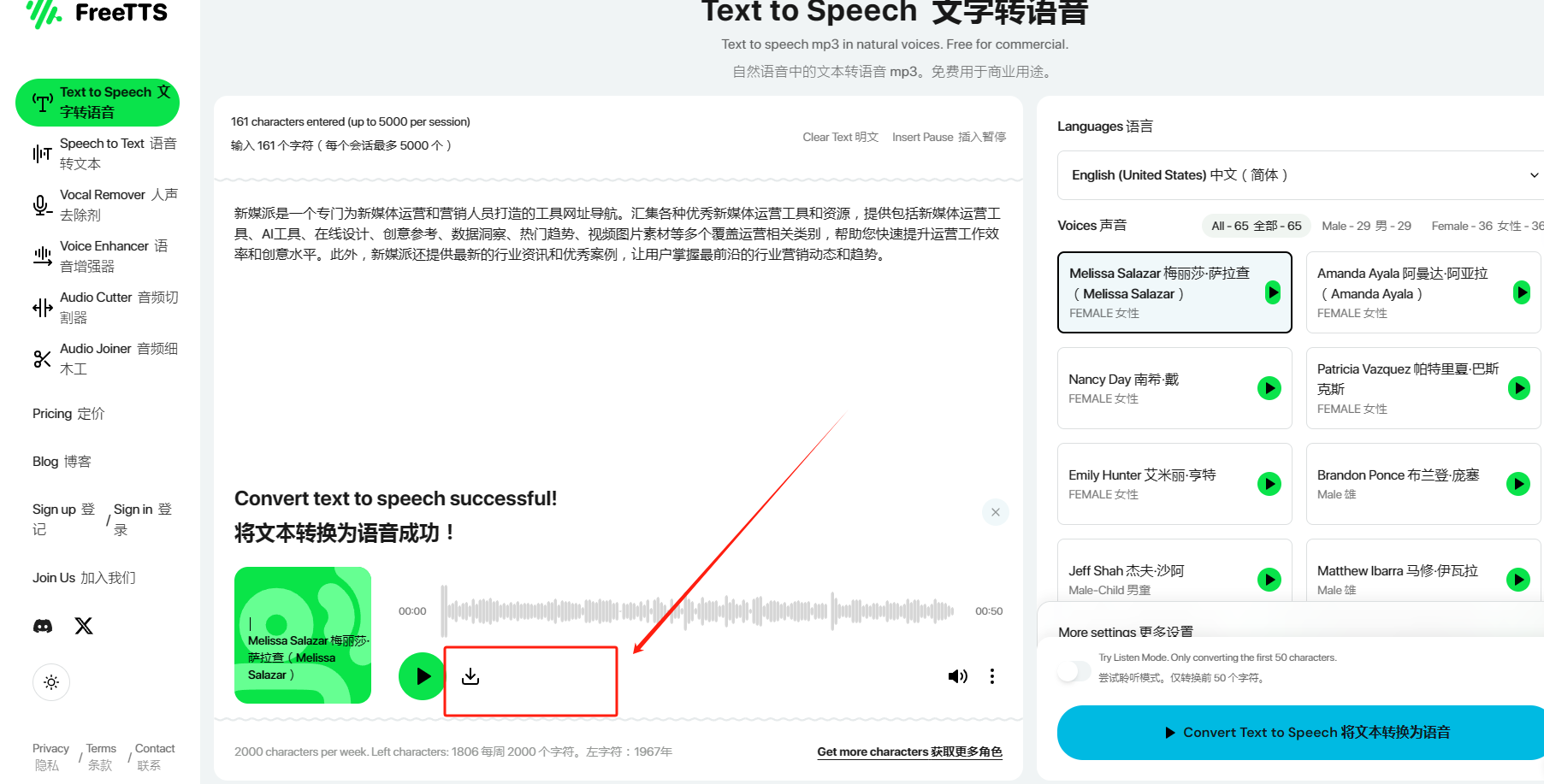Open Voice Enhancer tool
Image resolution: width=1544 pixels, height=784 pixels.
[105, 256]
